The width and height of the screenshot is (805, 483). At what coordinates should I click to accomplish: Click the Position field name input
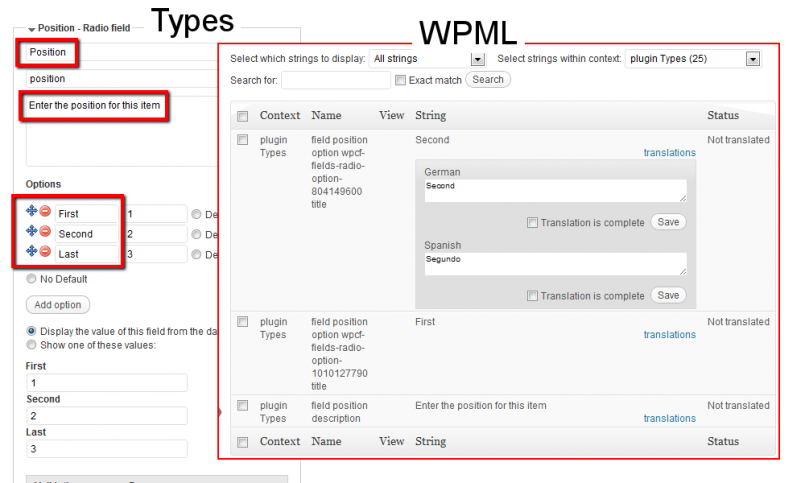point(122,52)
